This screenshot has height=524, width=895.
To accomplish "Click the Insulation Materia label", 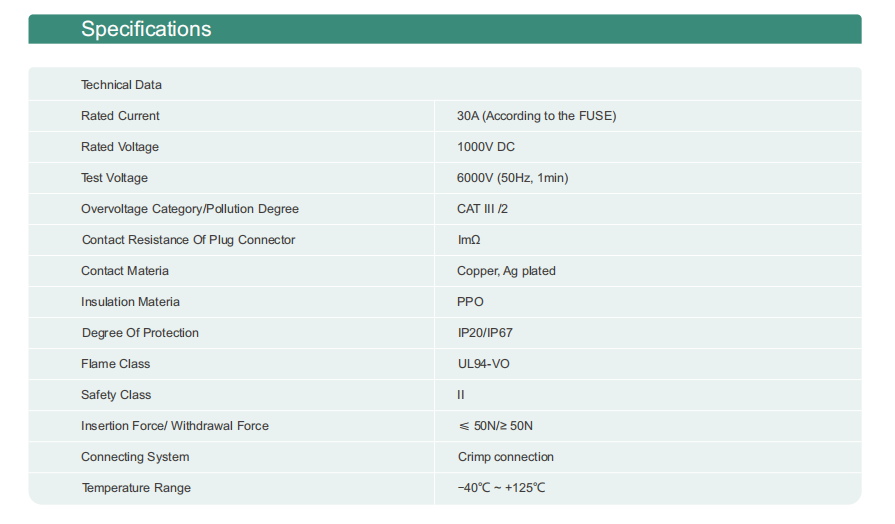I will [130, 302].
